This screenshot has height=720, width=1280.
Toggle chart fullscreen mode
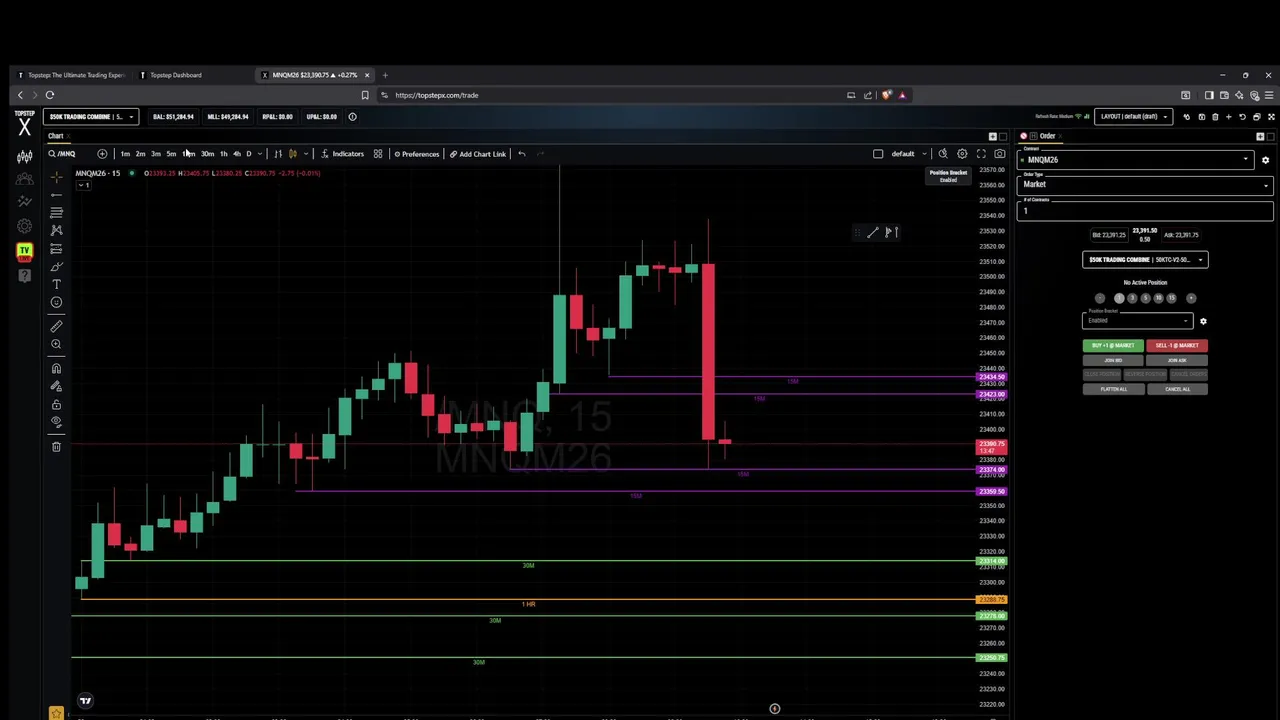981,154
